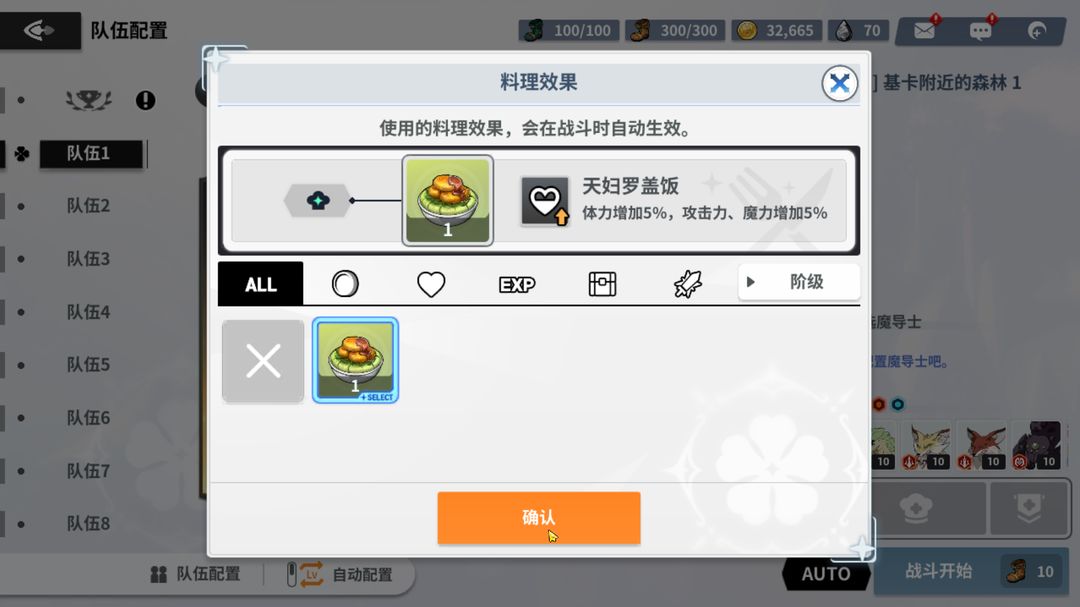Image resolution: width=1080 pixels, height=607 pixels.
Task: Click the 自动配置 auto setup button
Action: [x=342, y=574]
